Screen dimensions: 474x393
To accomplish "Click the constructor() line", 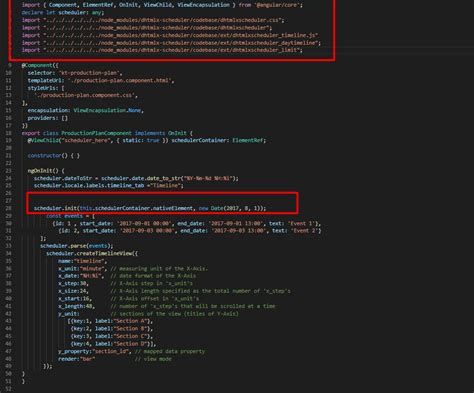I will (x=54, y=156).
